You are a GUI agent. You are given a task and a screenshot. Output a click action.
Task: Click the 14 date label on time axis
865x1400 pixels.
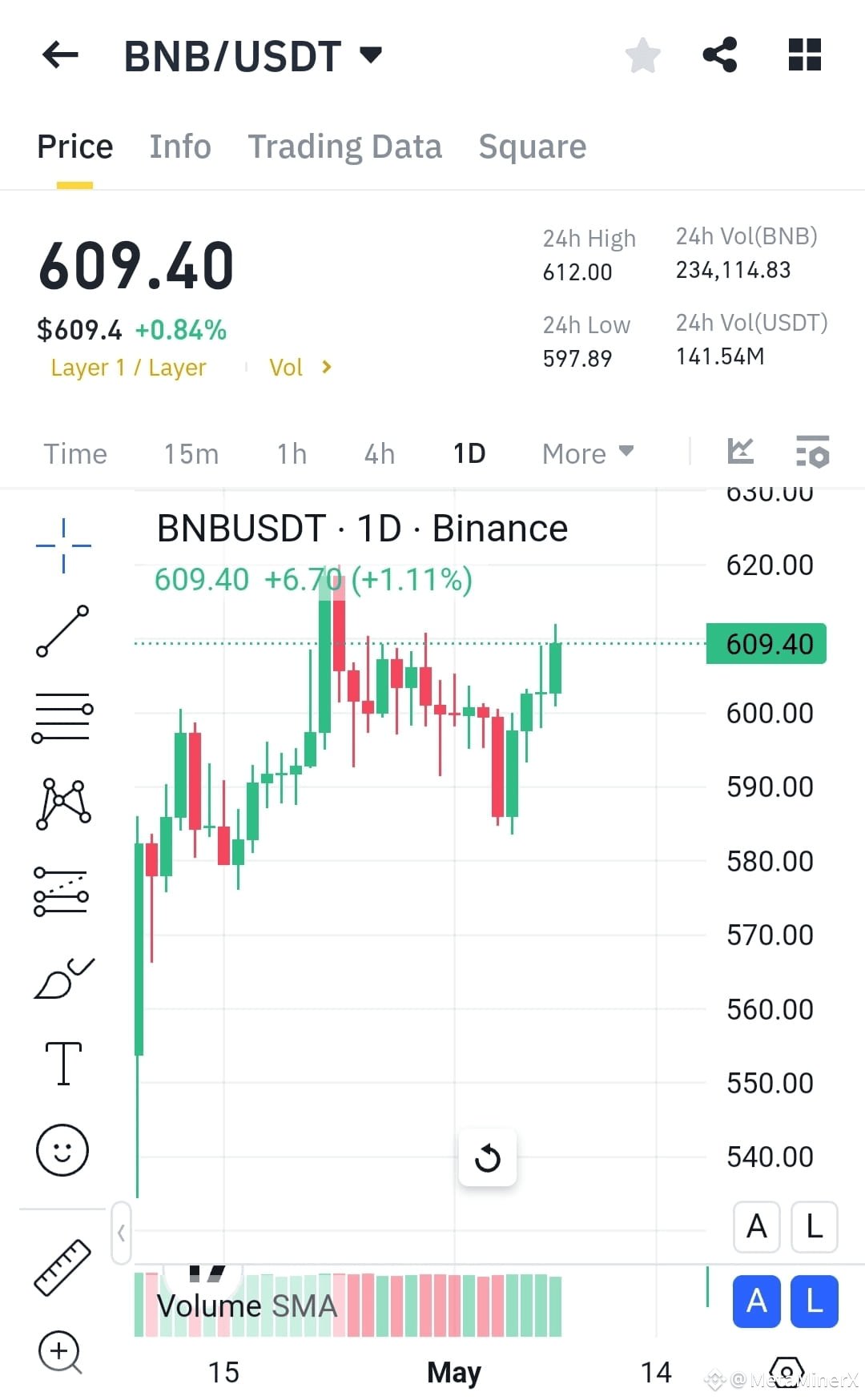pyautogui.click(x=656, y=1373)
